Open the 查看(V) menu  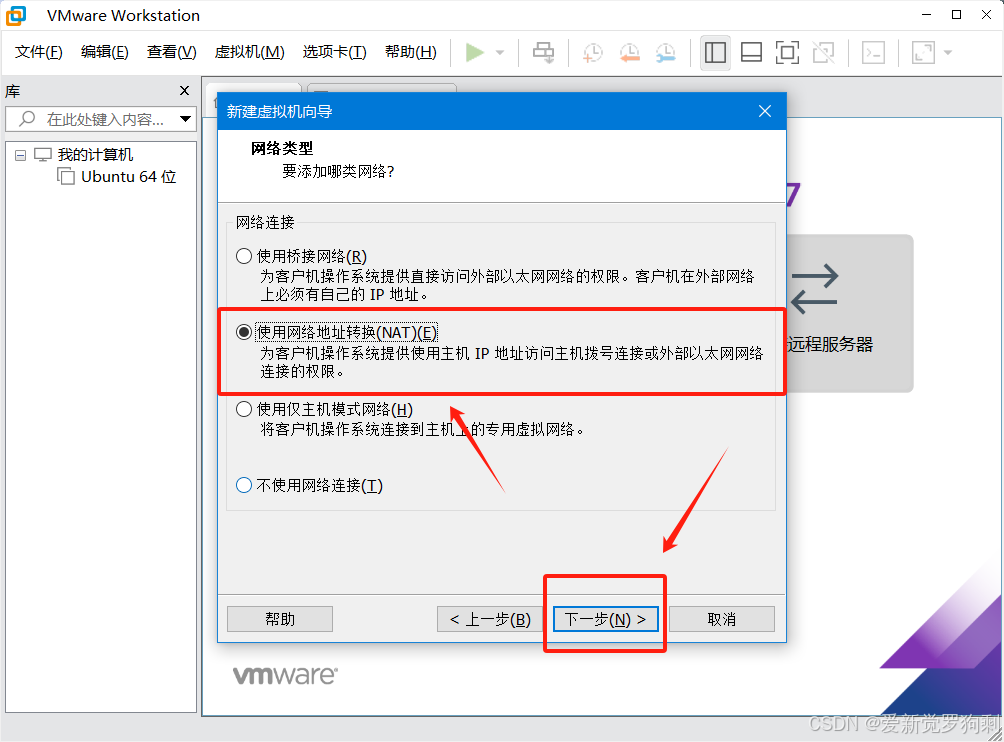coord(172,52)
